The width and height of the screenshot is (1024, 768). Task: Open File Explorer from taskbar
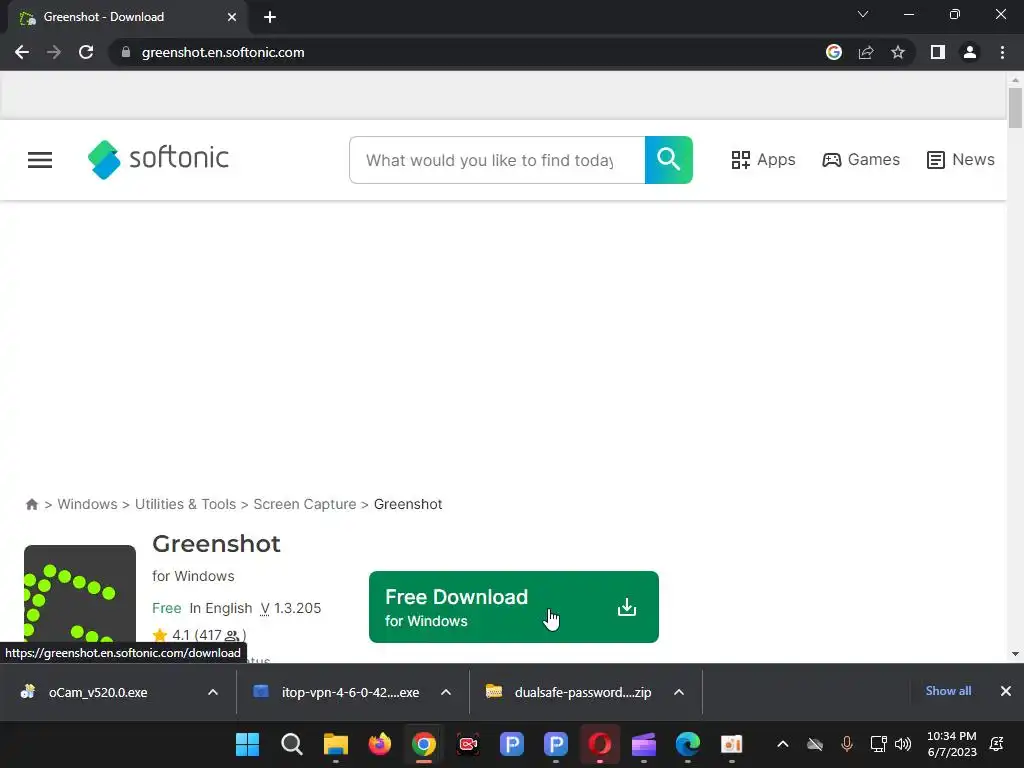tap(336, 744)
